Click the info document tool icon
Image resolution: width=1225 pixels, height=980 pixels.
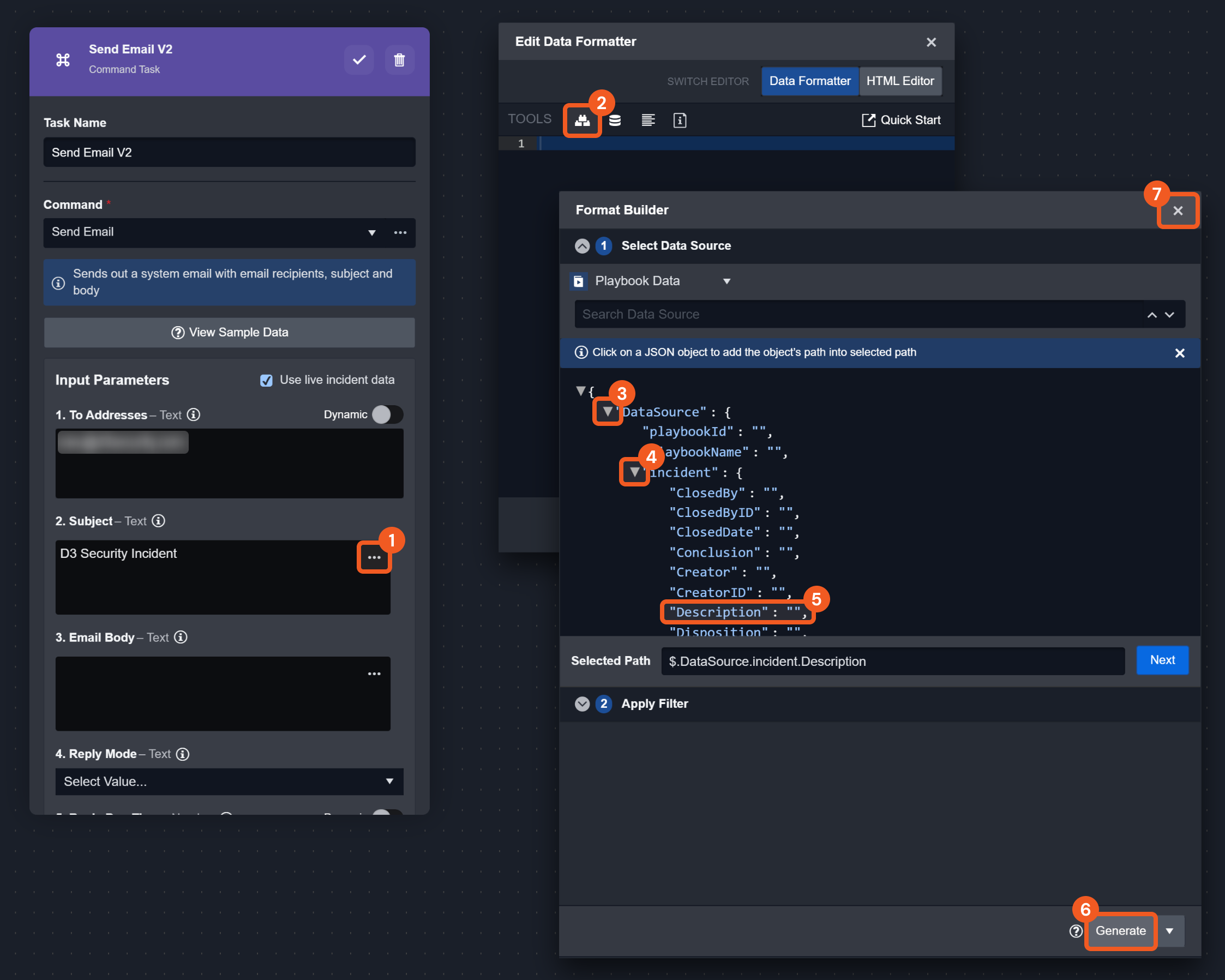(x=680, y=121)
